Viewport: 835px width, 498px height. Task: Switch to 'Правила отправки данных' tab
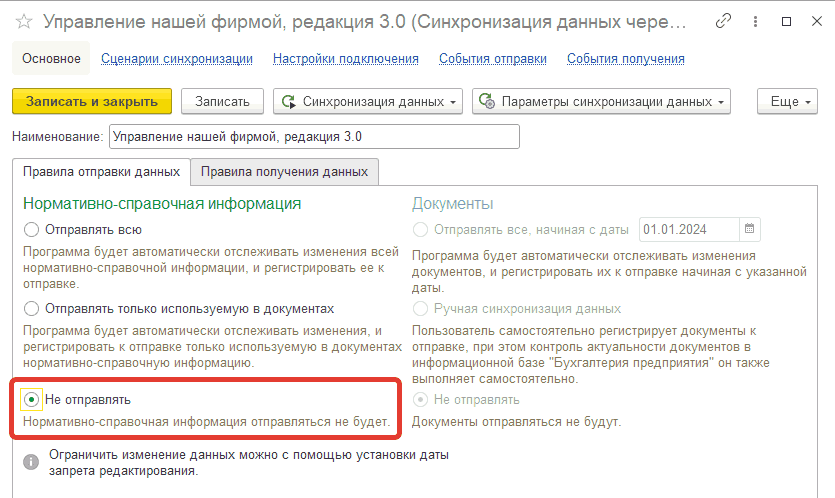101,172
